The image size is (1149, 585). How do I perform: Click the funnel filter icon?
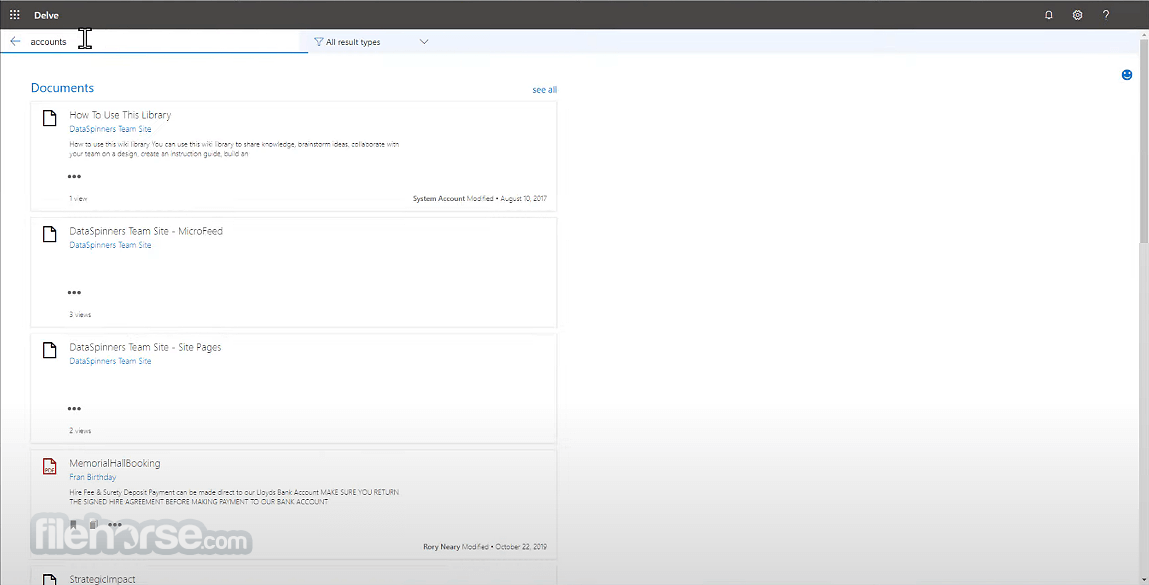coord(318,42)
